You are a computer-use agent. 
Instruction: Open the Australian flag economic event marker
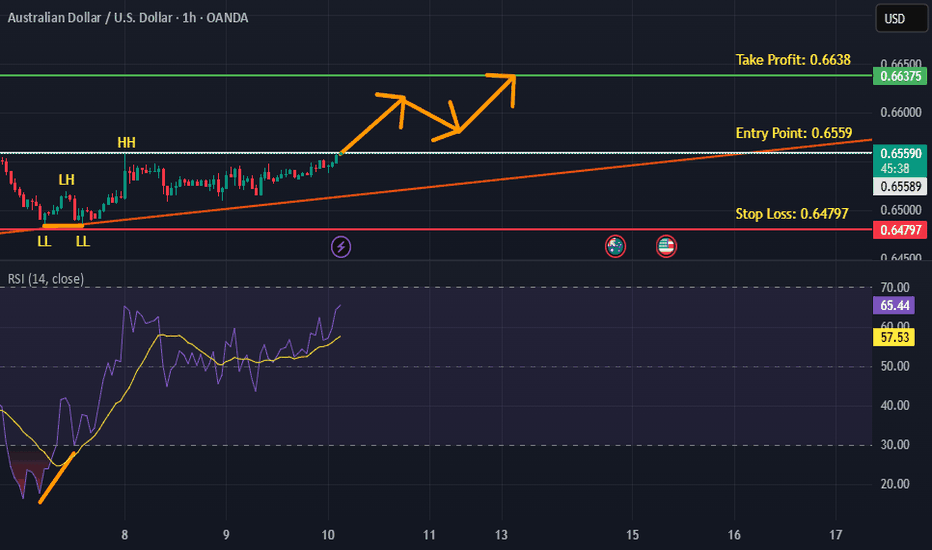tap(615, 246)
